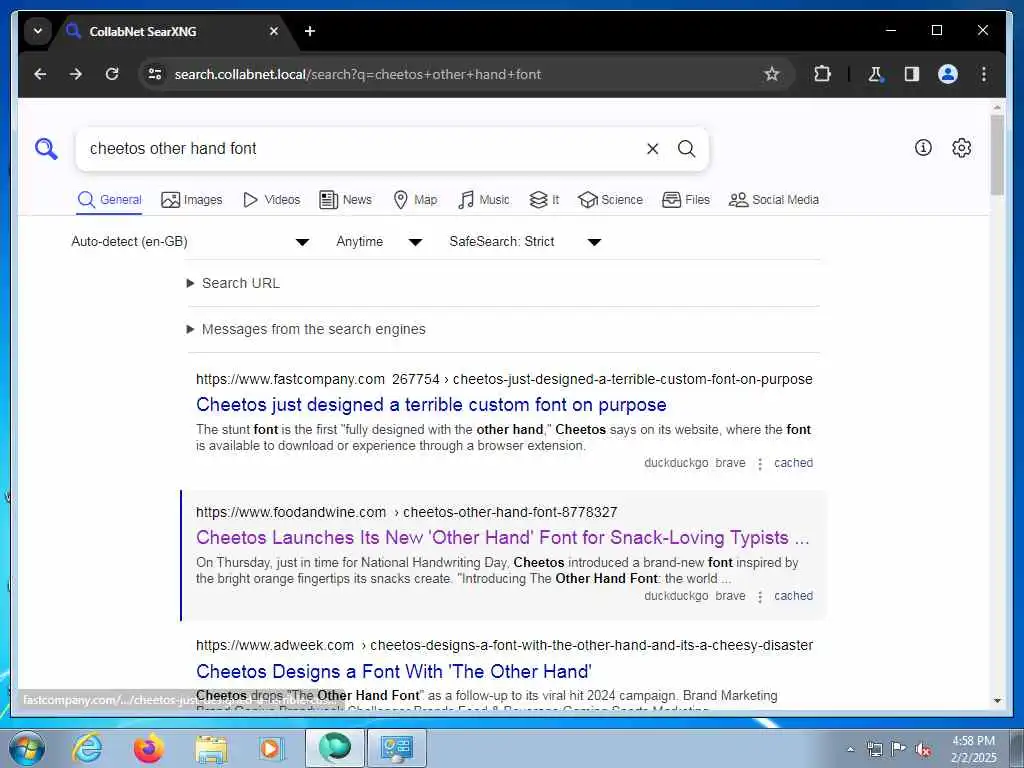Image resolution: width=1024 pixels, height=768 pixels.
Task: Switch to Files category
Action: click(686, 200)
